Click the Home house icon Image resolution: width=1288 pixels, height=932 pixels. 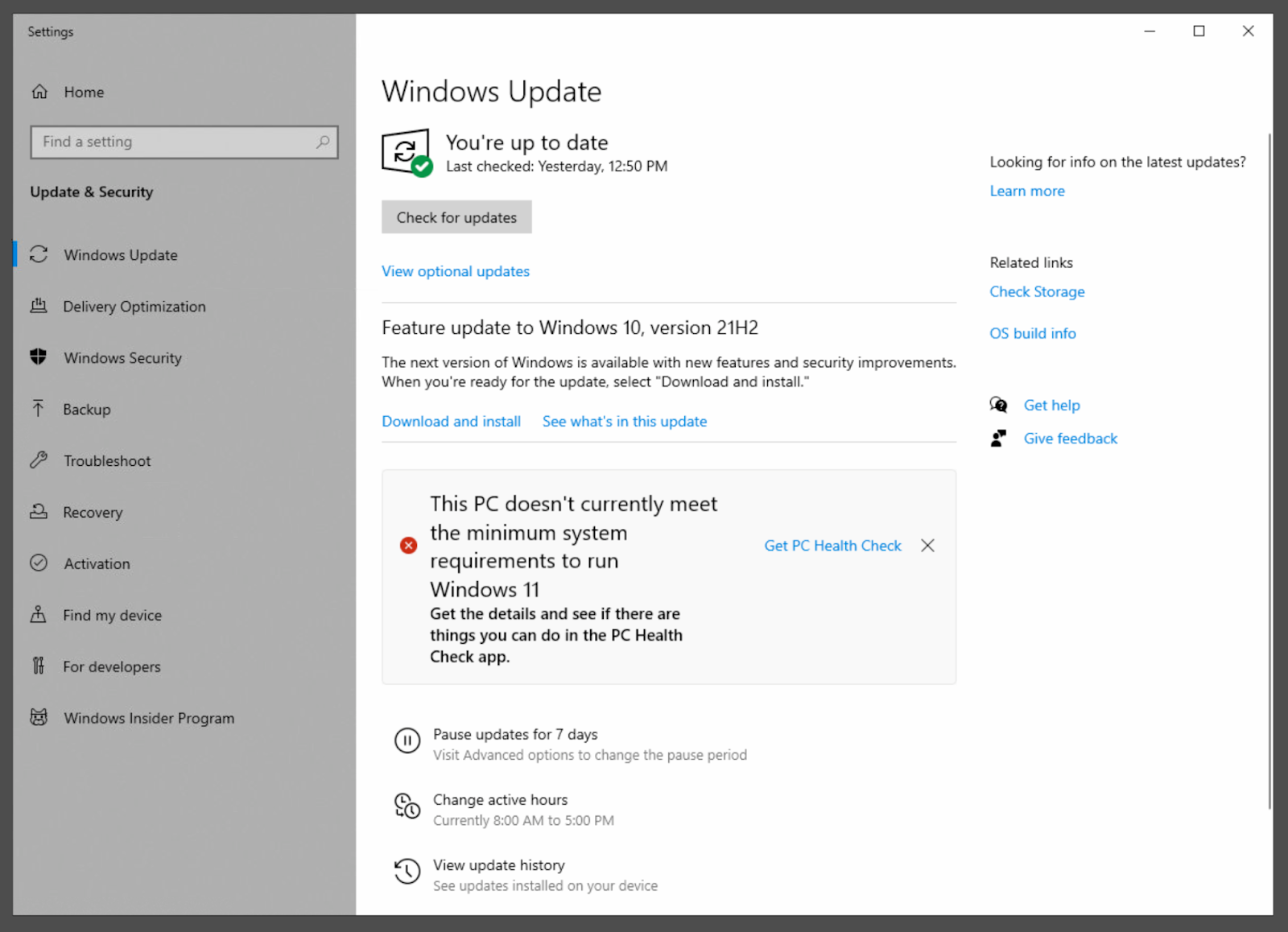(x=39, y=92)
